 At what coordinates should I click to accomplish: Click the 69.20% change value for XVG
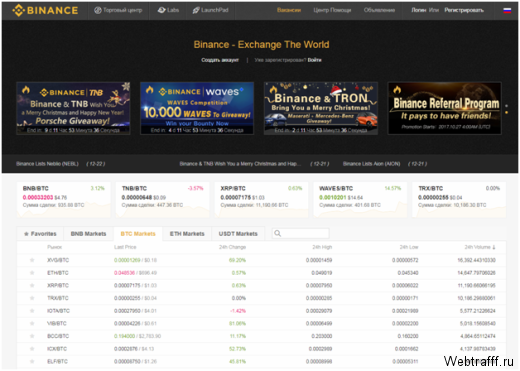237,260
